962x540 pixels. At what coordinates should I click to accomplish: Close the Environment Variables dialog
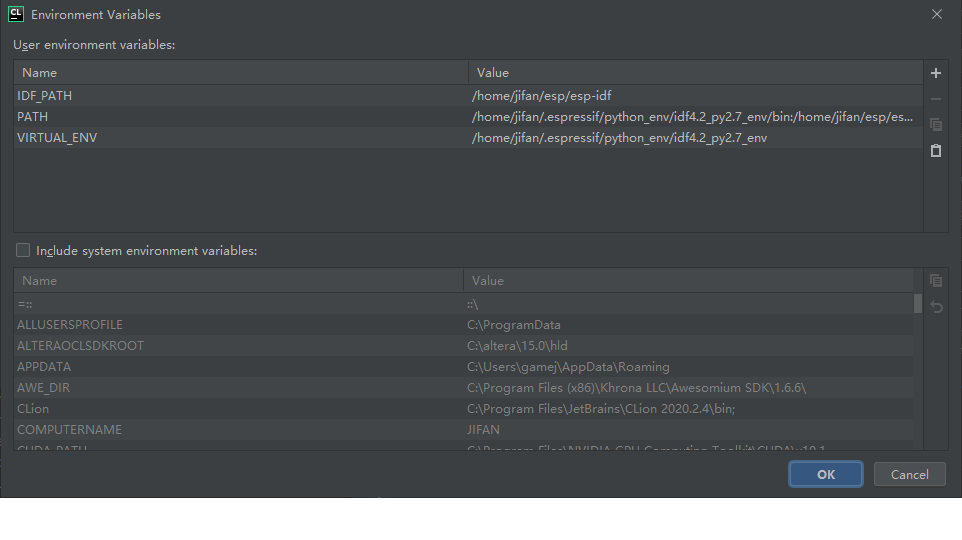[x=937, y=14]
